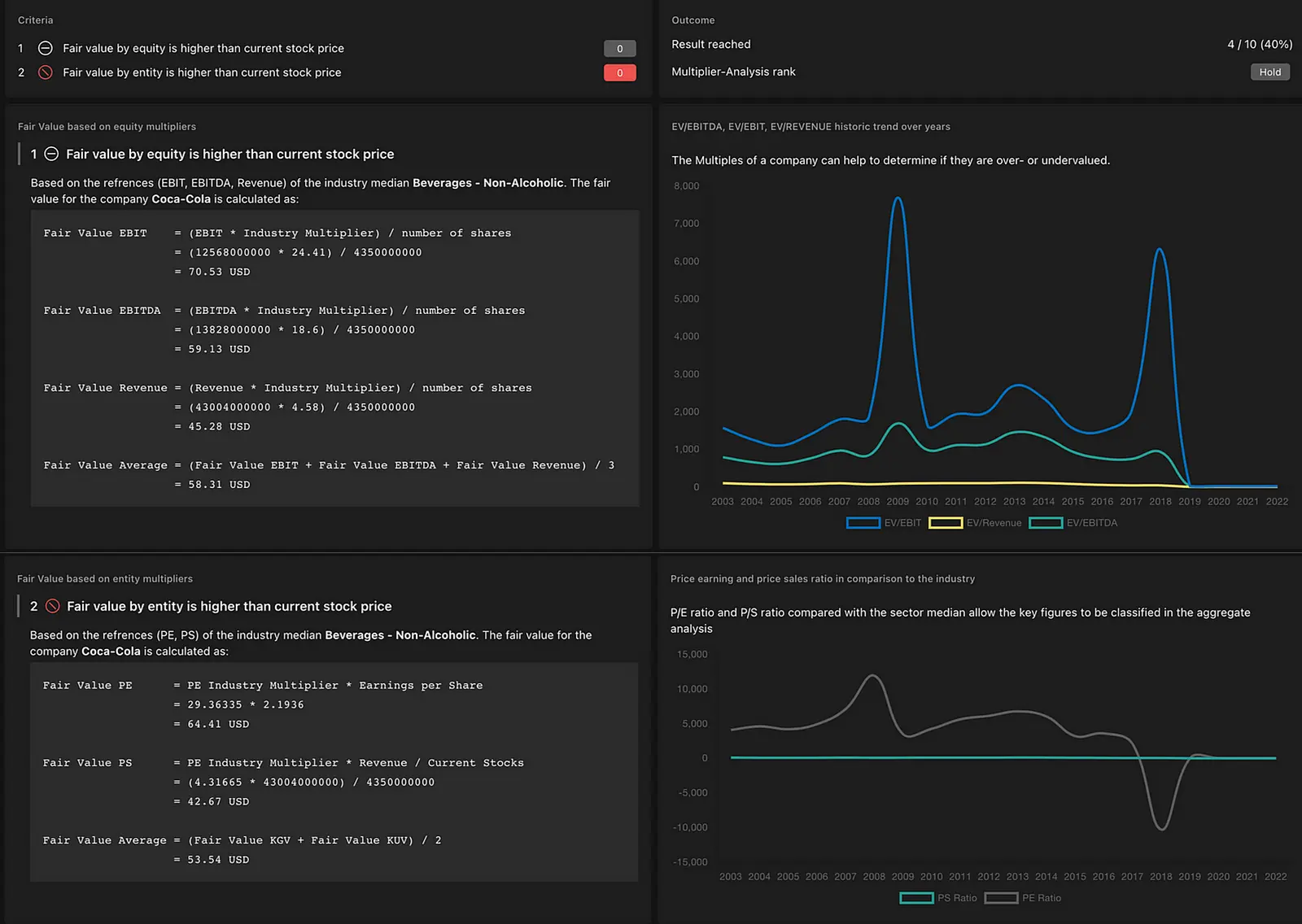Toggle EV/EBIT series in chart legend
The image size is (1302, 924).
[884, 523]
